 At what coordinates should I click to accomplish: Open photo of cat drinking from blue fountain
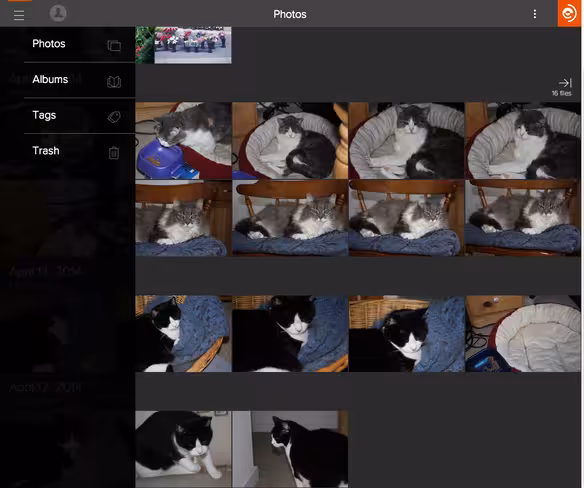(x=183, y=140)
